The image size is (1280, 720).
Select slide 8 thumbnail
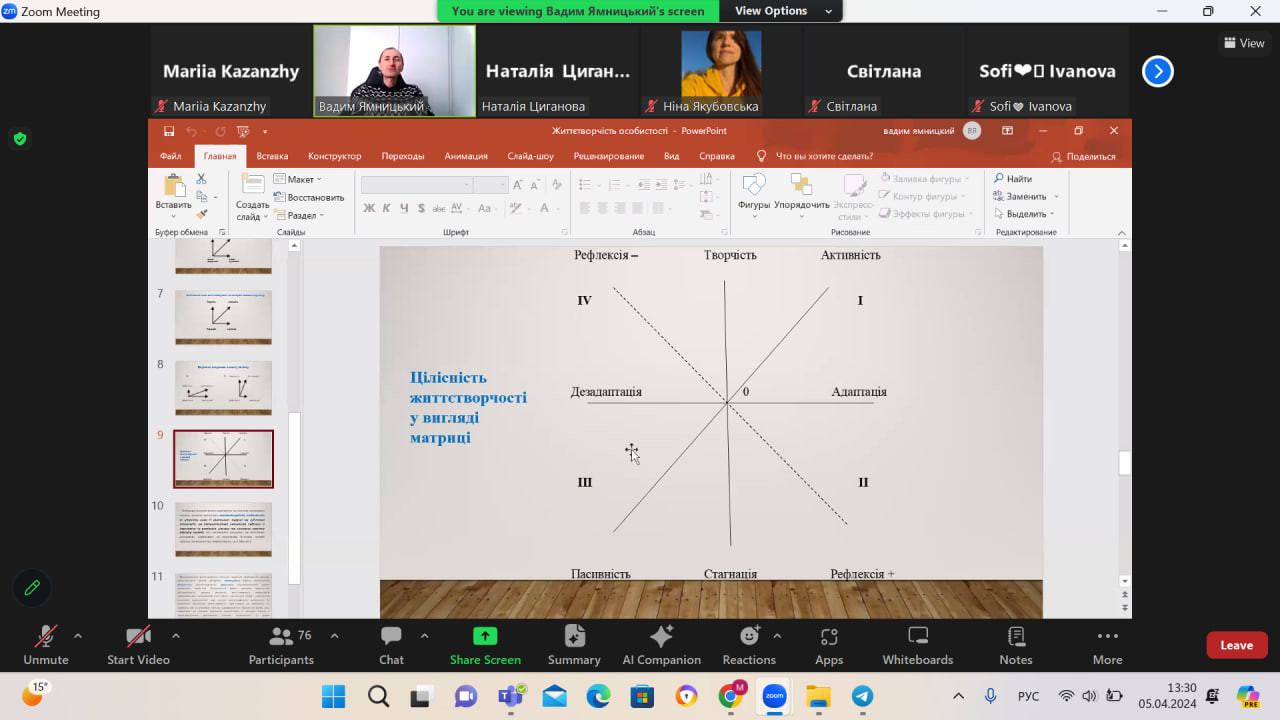[223, 388]
